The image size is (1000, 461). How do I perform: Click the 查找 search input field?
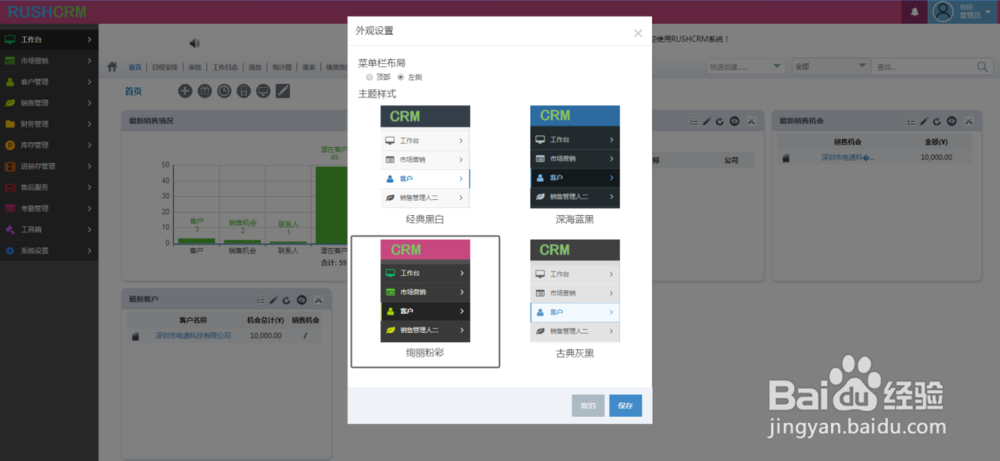(x=923, y=66)
